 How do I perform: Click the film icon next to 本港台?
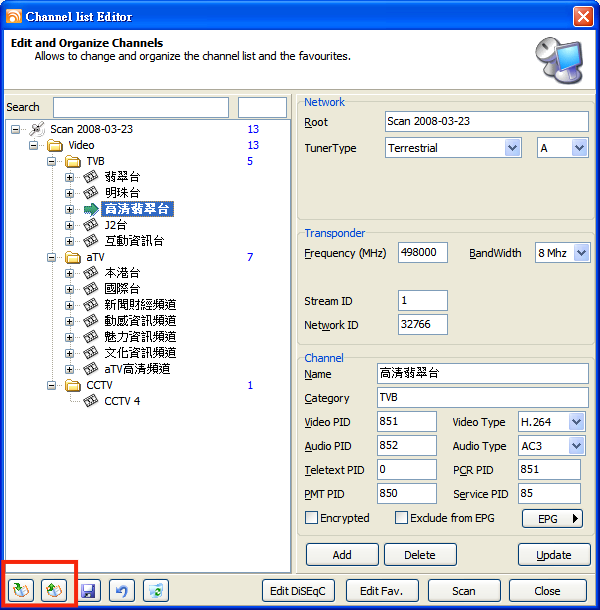(x=91, y=273)
